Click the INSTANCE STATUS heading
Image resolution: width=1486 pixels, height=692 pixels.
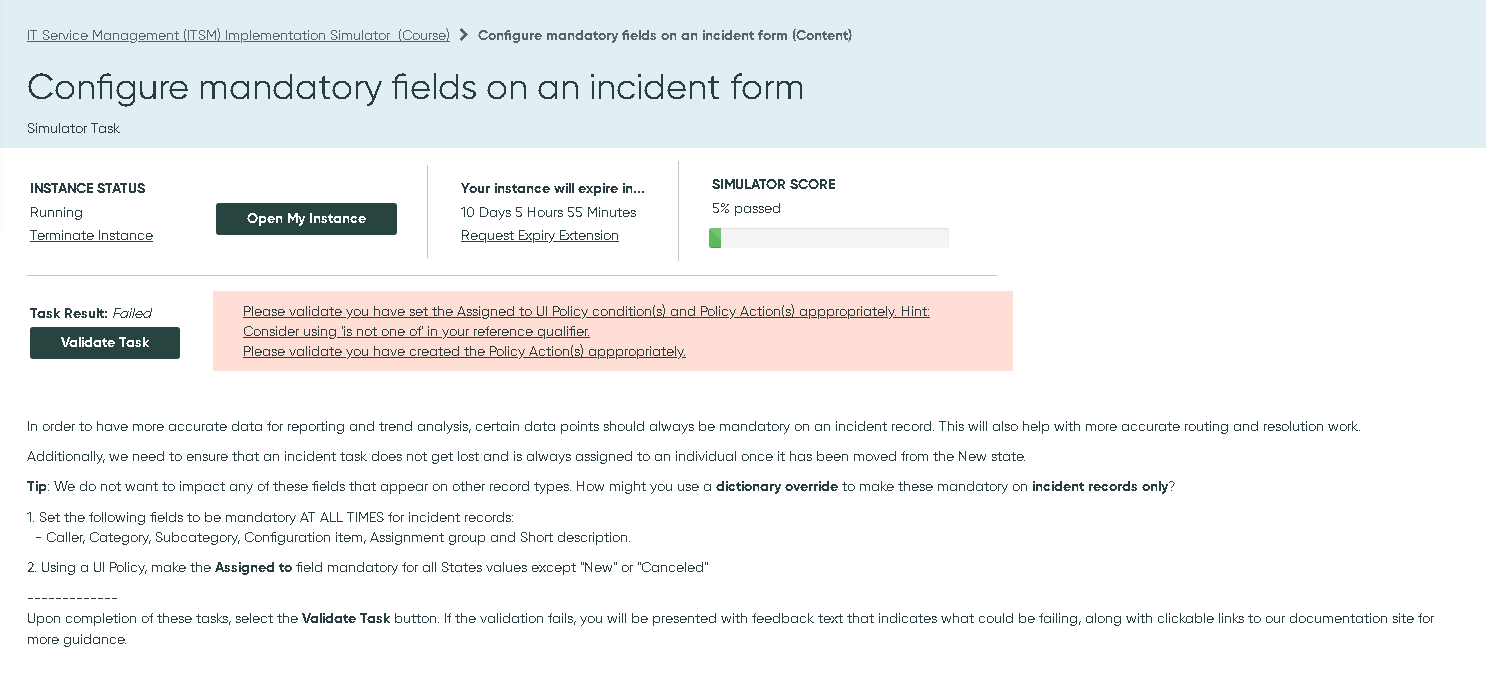point(86,188)
